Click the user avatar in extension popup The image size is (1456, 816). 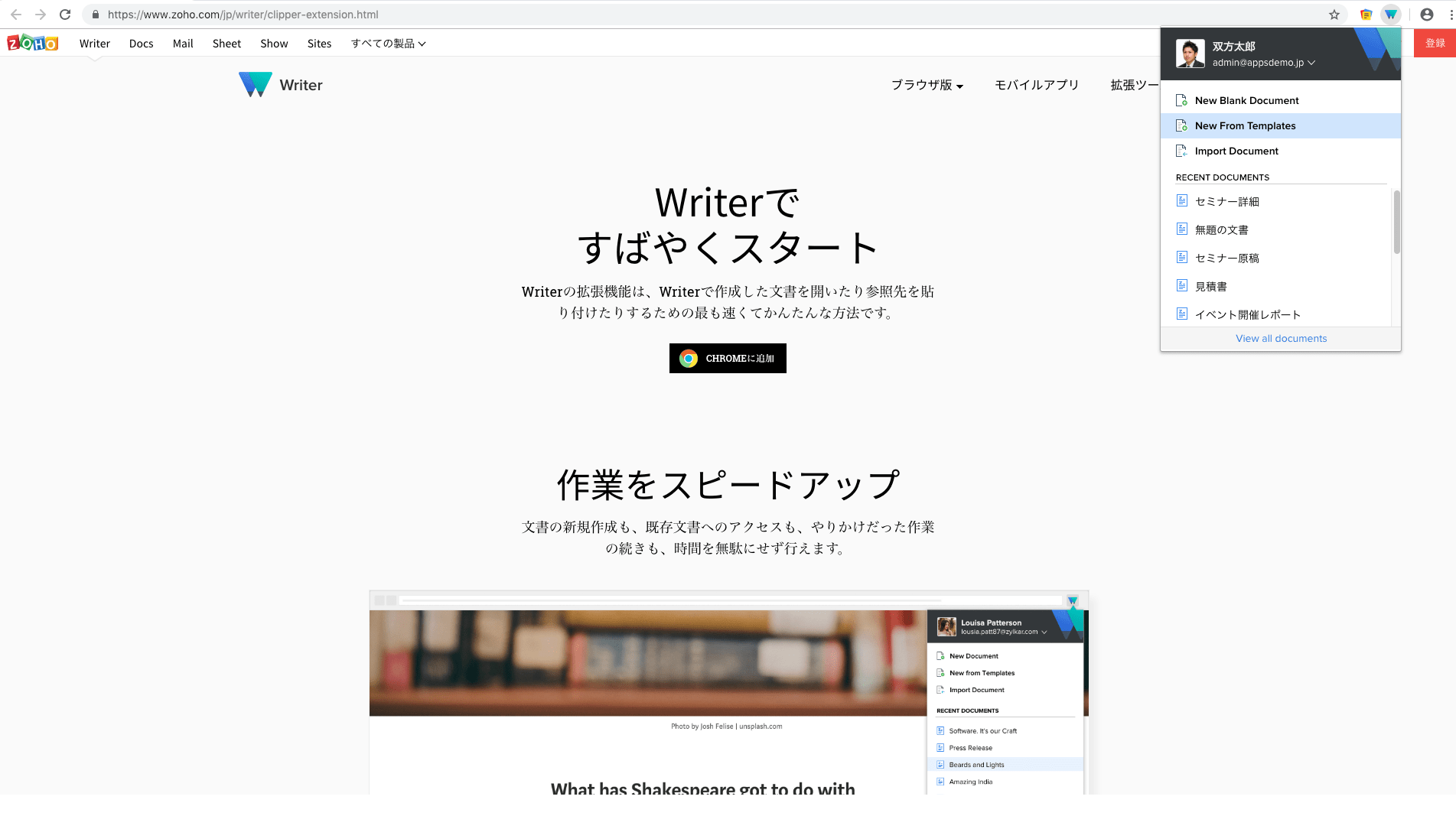point(1190,54)
